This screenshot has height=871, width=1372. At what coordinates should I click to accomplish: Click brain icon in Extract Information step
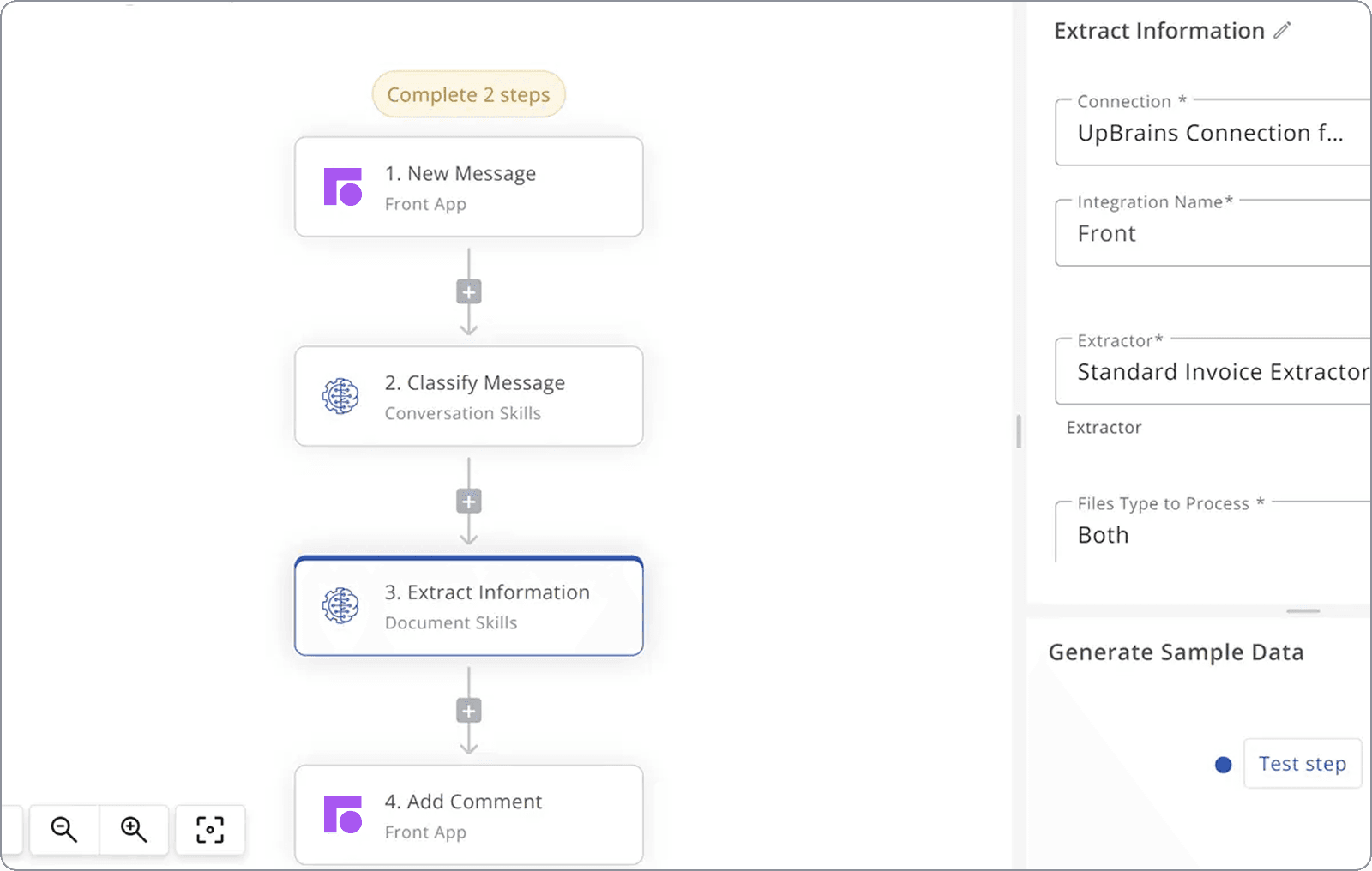point(340,606)
